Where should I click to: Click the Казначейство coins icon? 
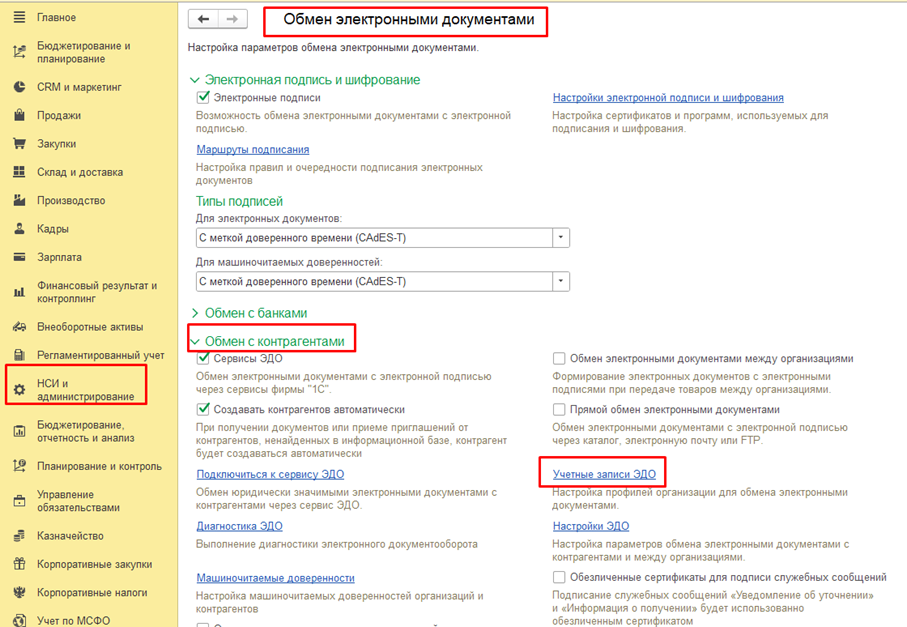(x=19, y=536)
